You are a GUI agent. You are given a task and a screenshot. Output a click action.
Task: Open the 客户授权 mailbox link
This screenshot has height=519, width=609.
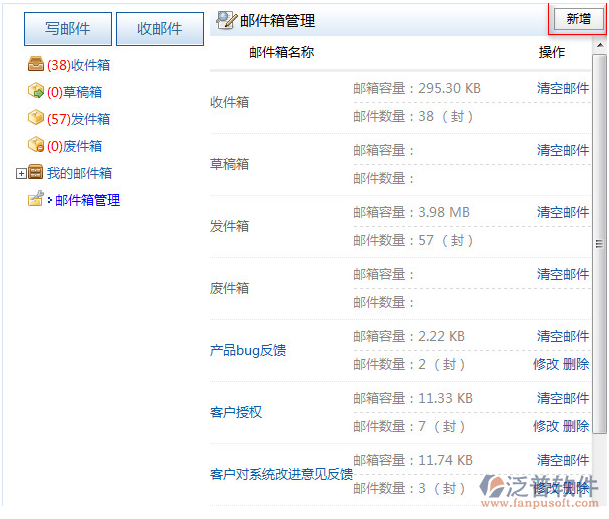pos(236,412)
